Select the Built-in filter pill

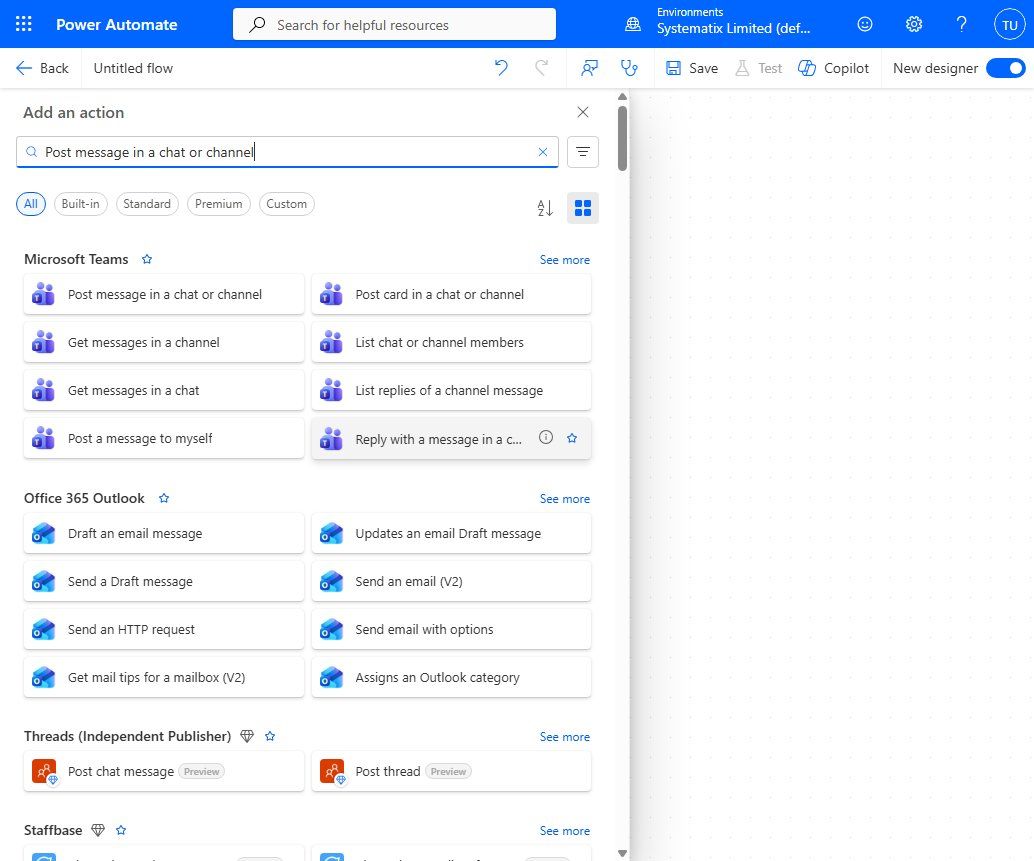tap(80, 204)
